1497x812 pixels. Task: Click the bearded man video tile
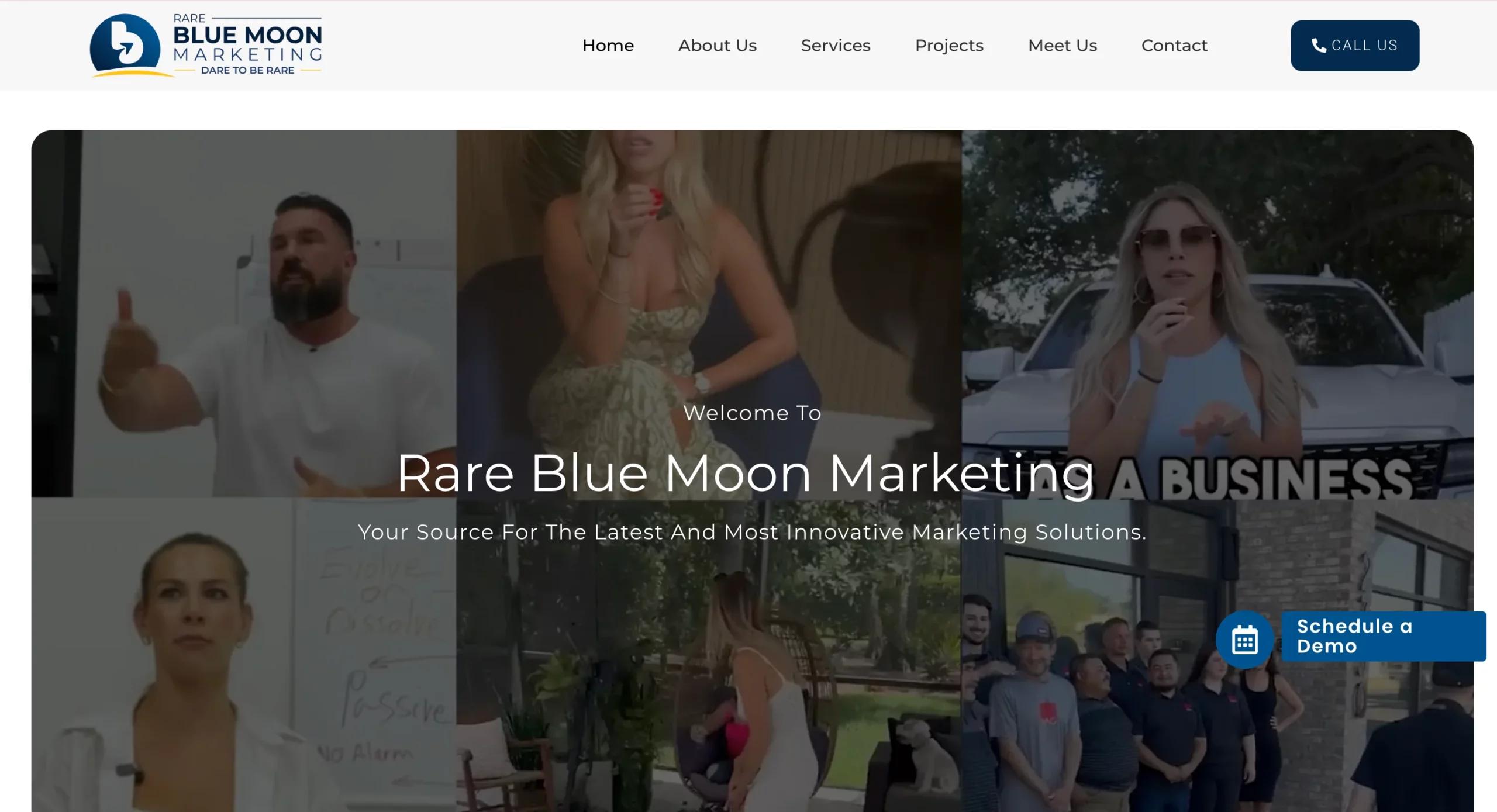point(244,314)
